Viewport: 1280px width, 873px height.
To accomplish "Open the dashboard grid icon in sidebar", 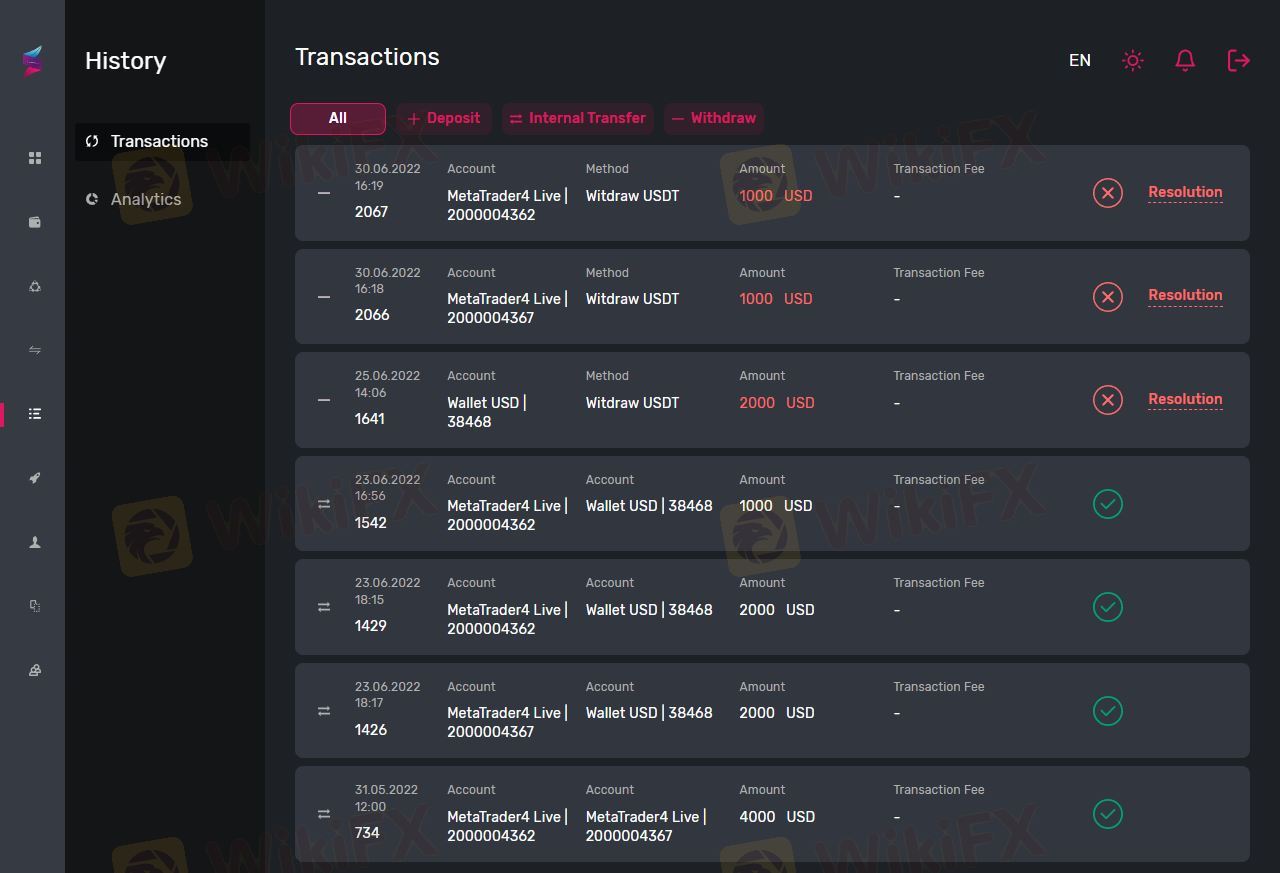I will [x=35, y=158].
